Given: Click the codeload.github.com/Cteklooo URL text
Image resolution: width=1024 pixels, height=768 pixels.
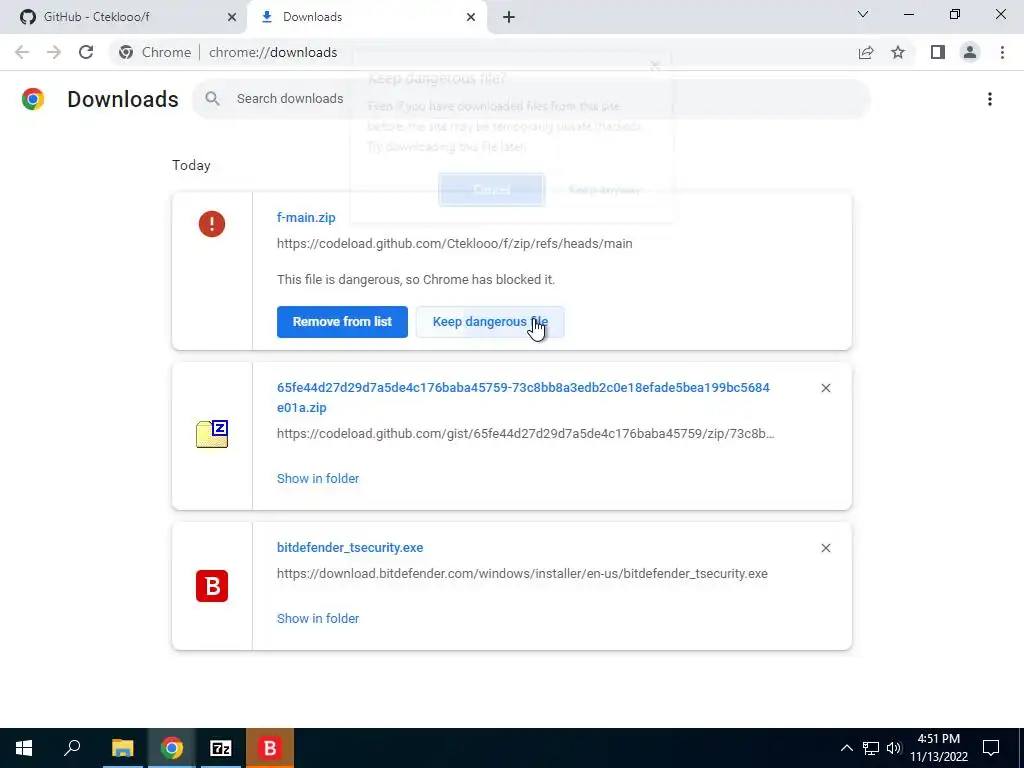Looking at the screenshot, I should (455, 244).
